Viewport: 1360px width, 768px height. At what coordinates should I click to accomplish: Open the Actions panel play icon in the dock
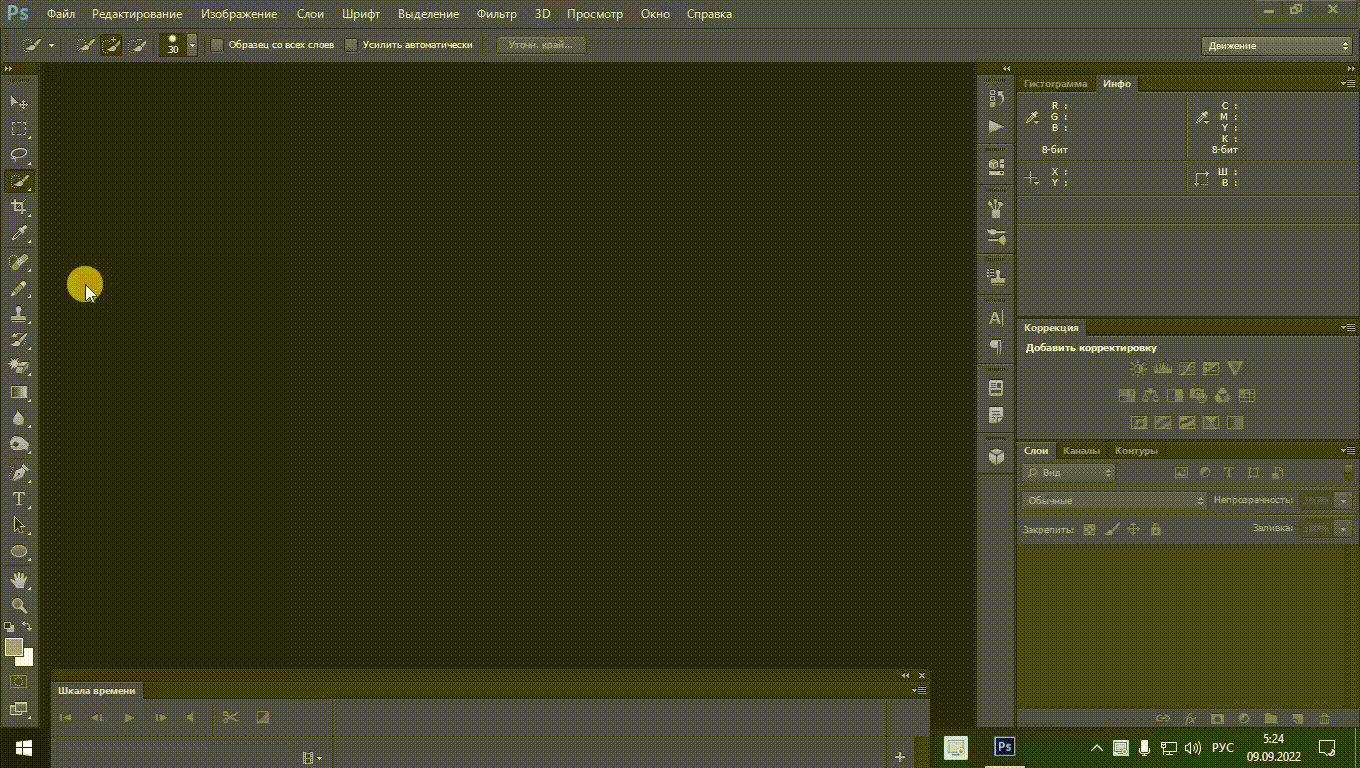pos(996,127)
